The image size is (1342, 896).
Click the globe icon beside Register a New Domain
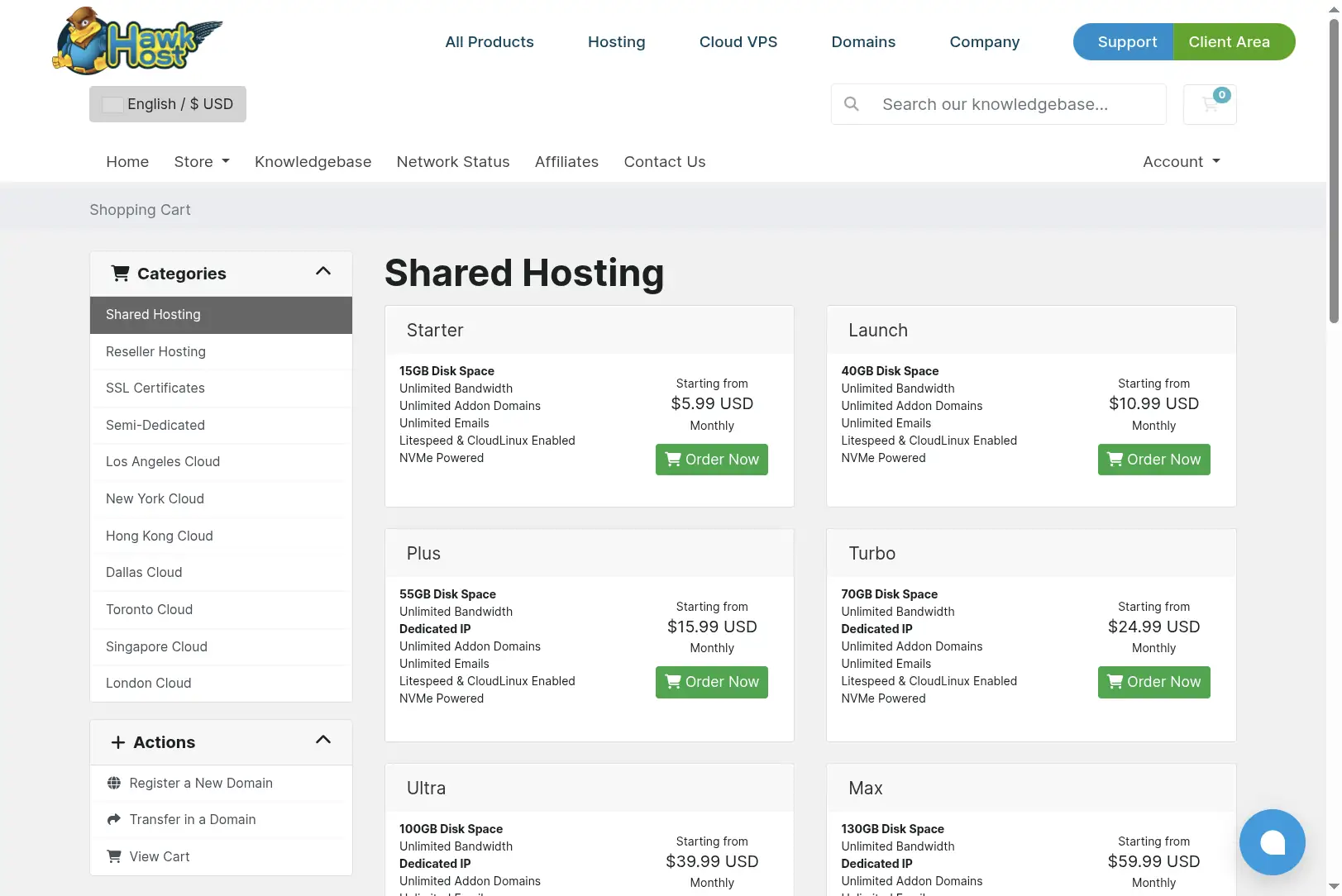pos(114,783)
